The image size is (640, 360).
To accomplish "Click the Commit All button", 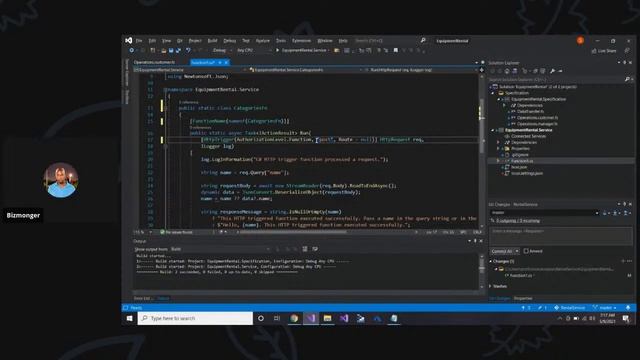I will tap(502, 251).
